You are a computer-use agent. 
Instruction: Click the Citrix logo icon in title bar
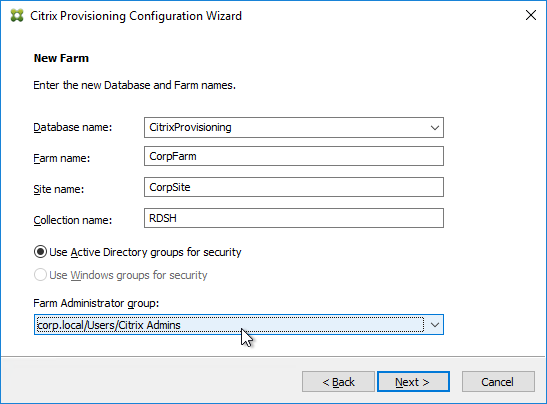click(x=17, y=16)
